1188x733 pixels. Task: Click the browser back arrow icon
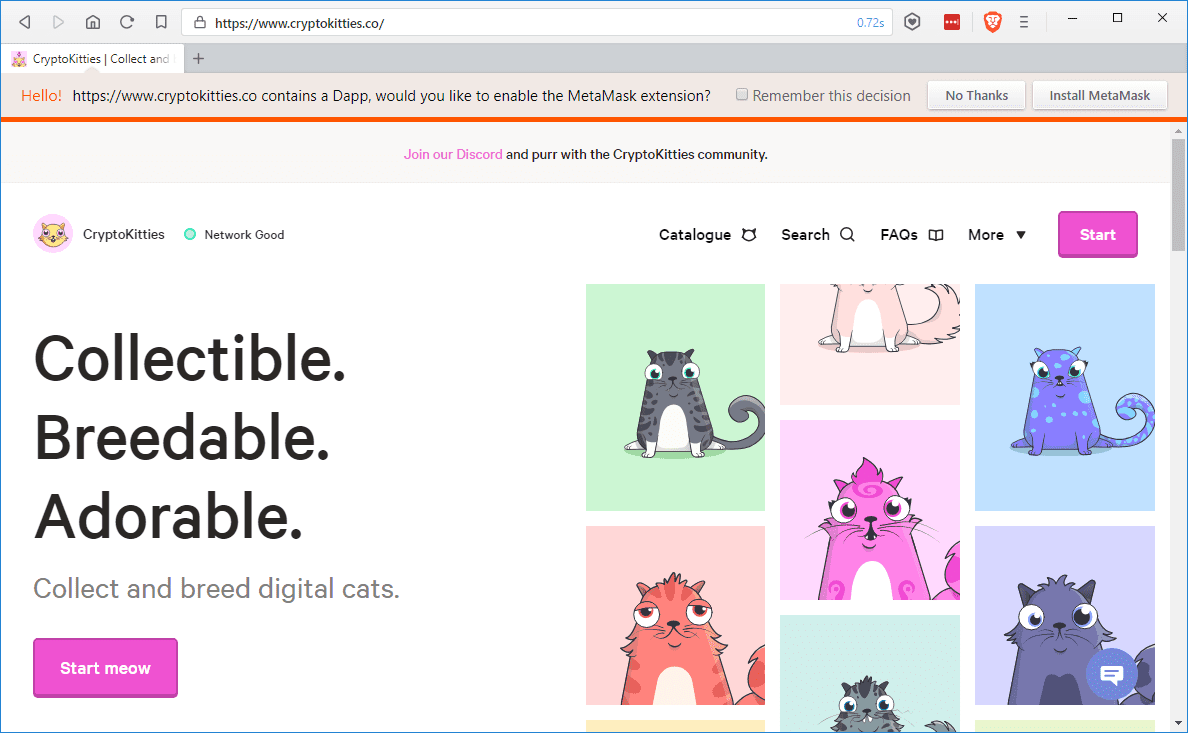tap(24, 23)
